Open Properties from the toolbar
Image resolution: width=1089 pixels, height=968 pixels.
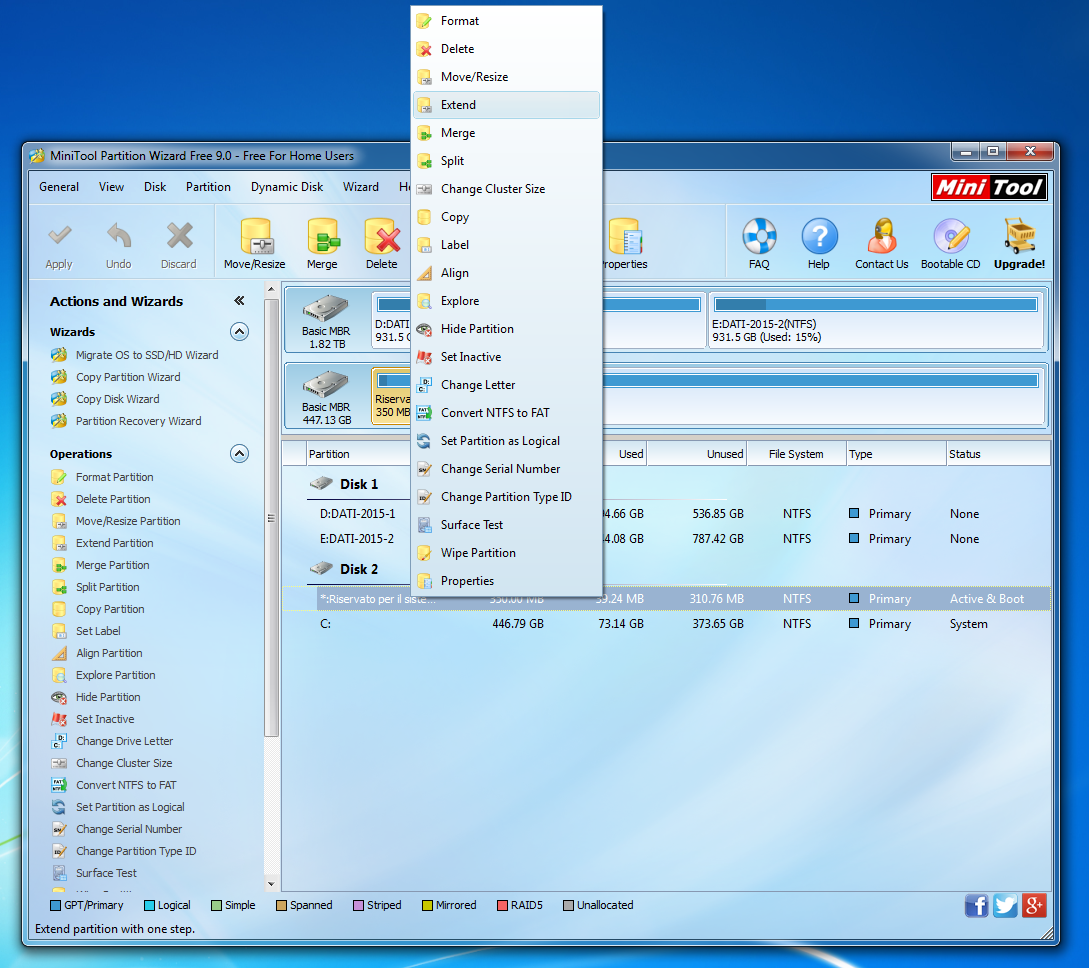coord(624,246)
